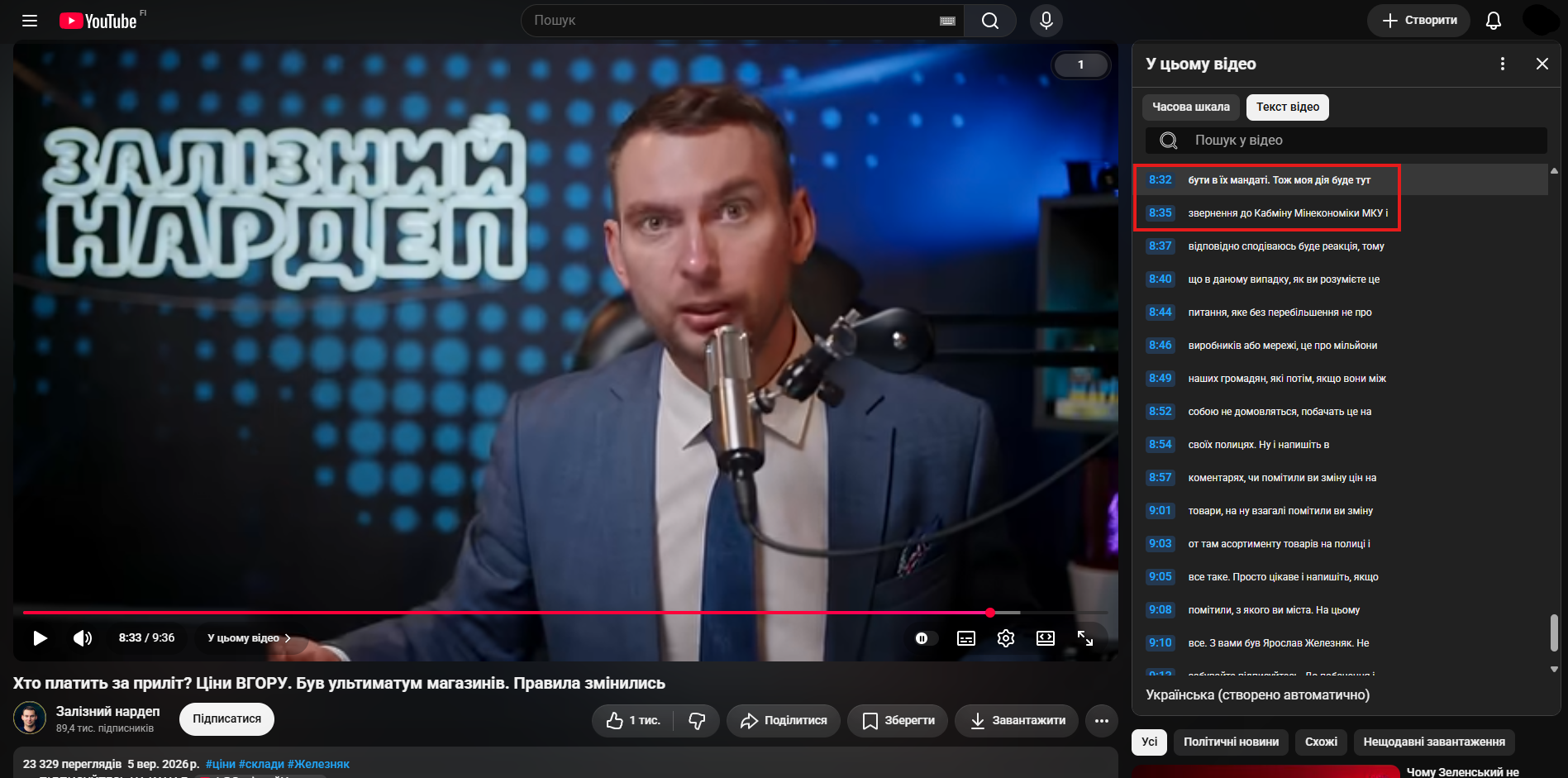
Task: Toggle subtitles on the player
Action: pyautogui.click(x=966, y=638)
